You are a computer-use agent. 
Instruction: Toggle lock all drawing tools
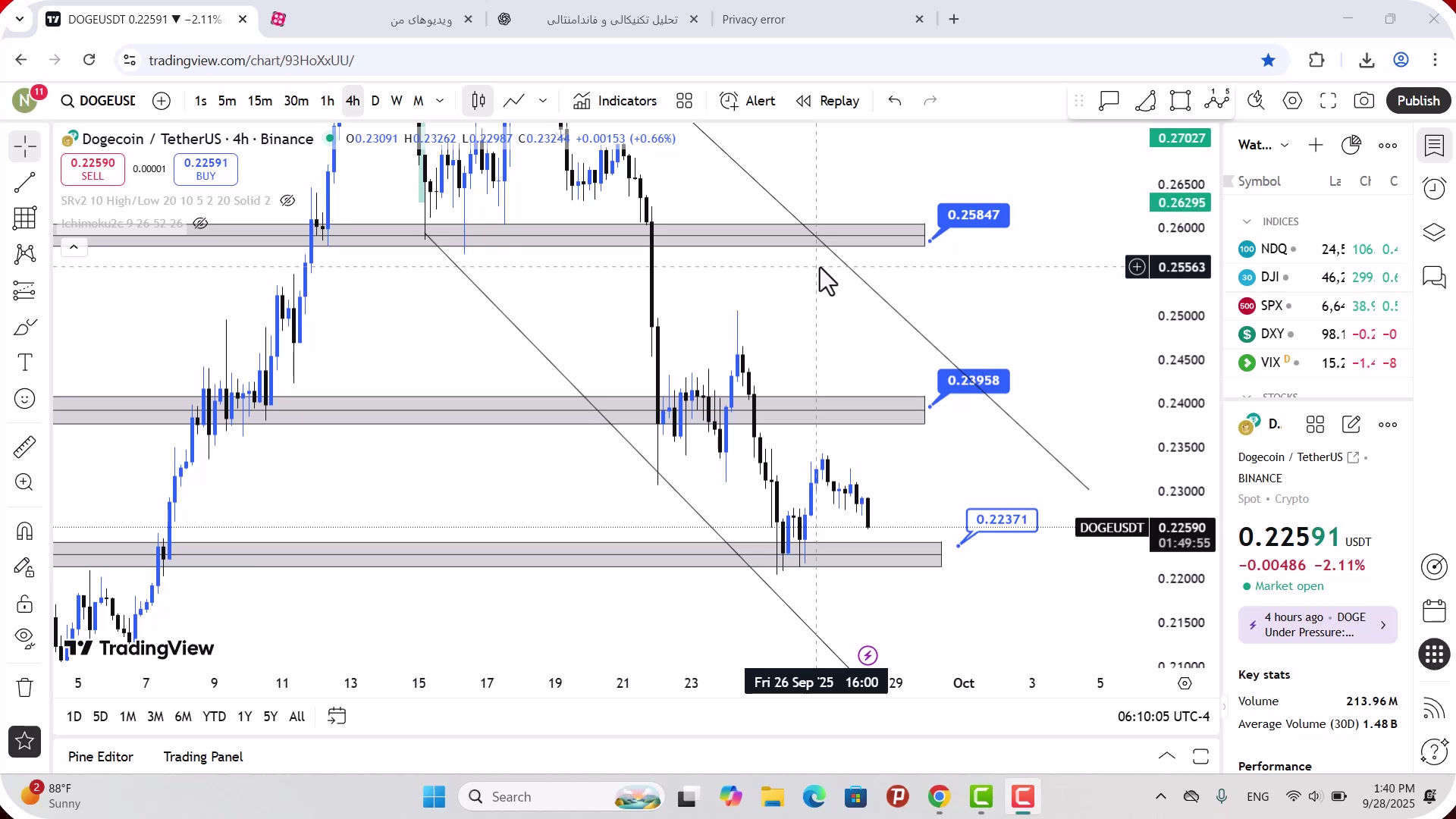pyautogui.click(x=25, y=604)
